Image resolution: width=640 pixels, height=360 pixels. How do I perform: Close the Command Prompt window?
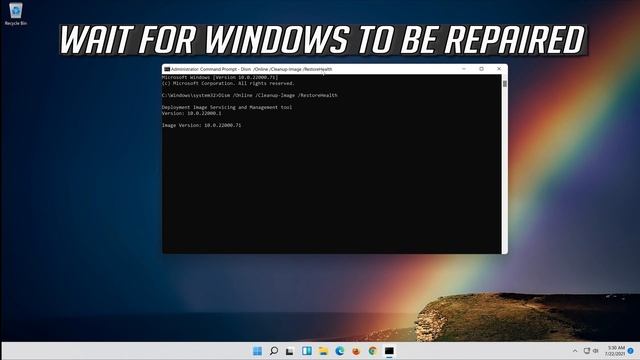(499, 69)
